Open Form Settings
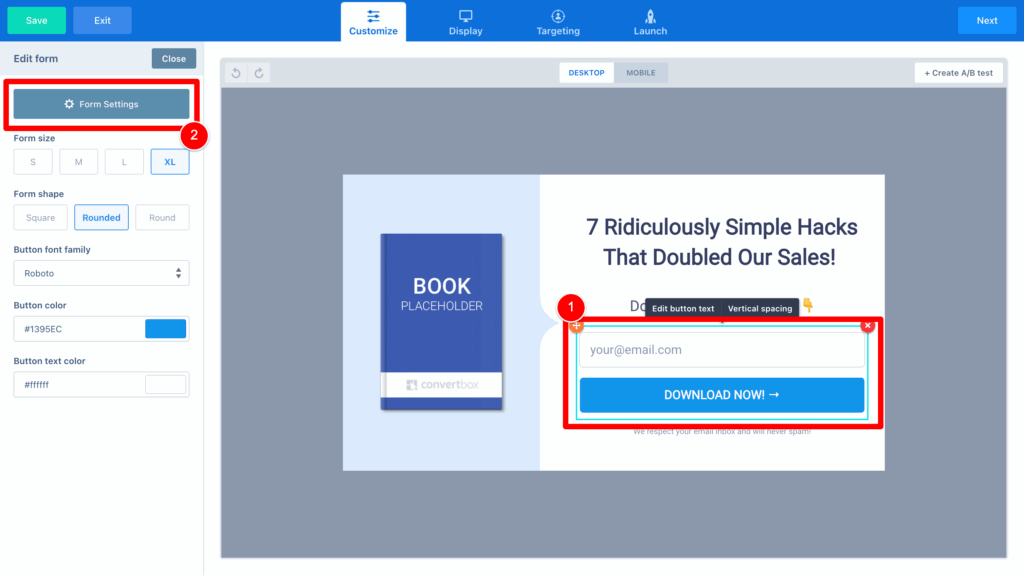The height and width of the screenshot is (576, 1024). [x=101, y=104]
